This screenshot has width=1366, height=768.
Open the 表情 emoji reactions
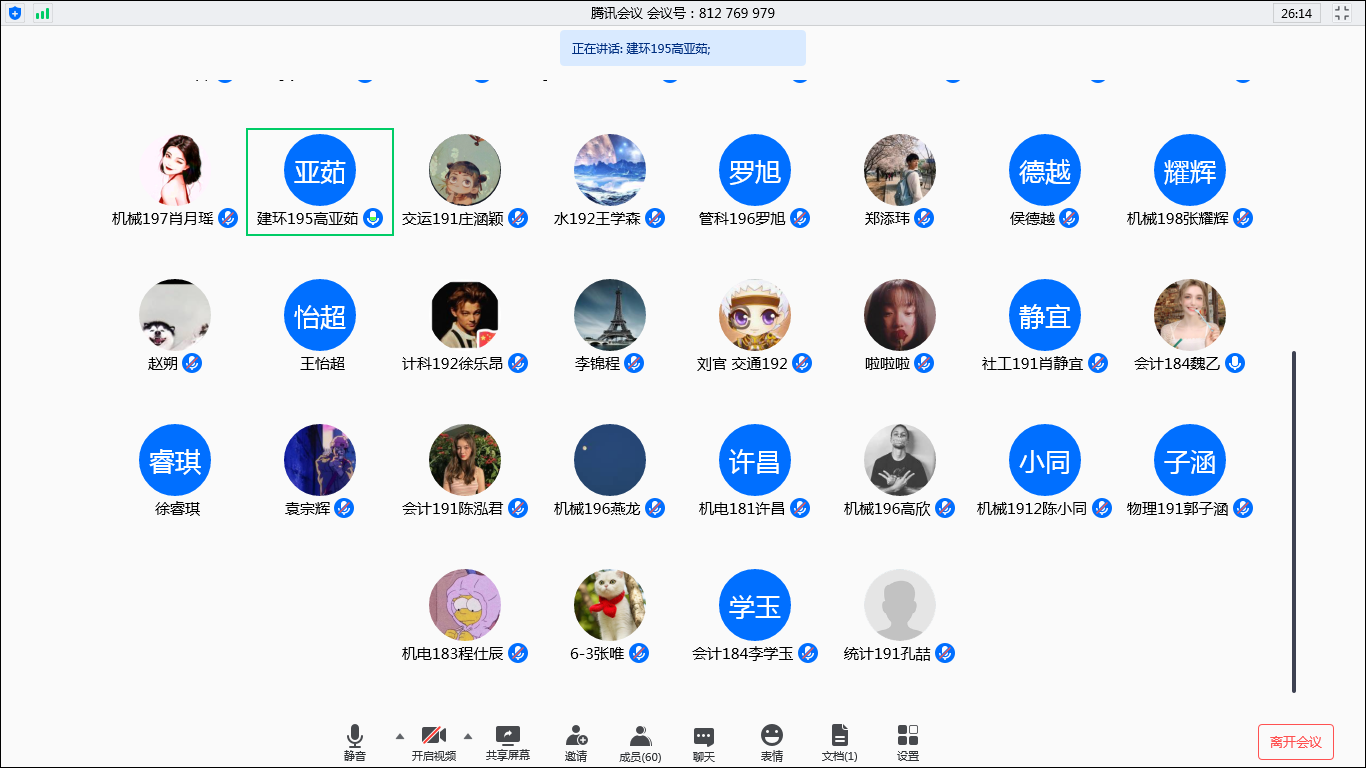click(x=771, y=742)
